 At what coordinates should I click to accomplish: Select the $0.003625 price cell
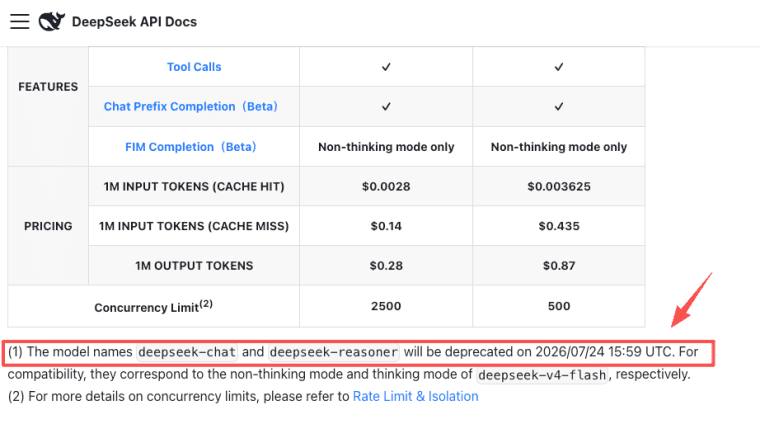pyautogui.click(x=559, y=187)
